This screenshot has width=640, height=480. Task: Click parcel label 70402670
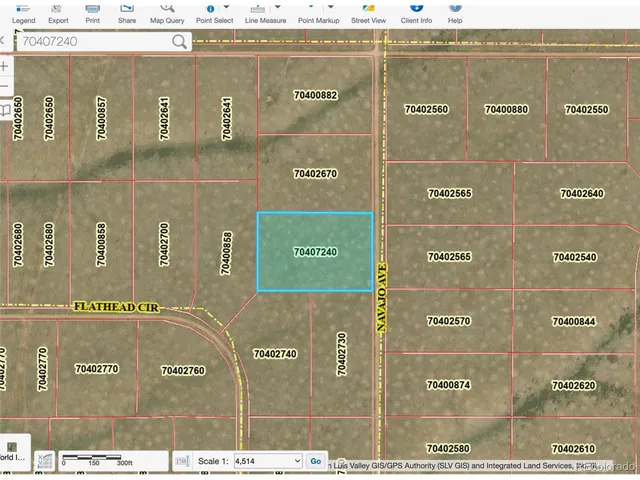point(316,174)
